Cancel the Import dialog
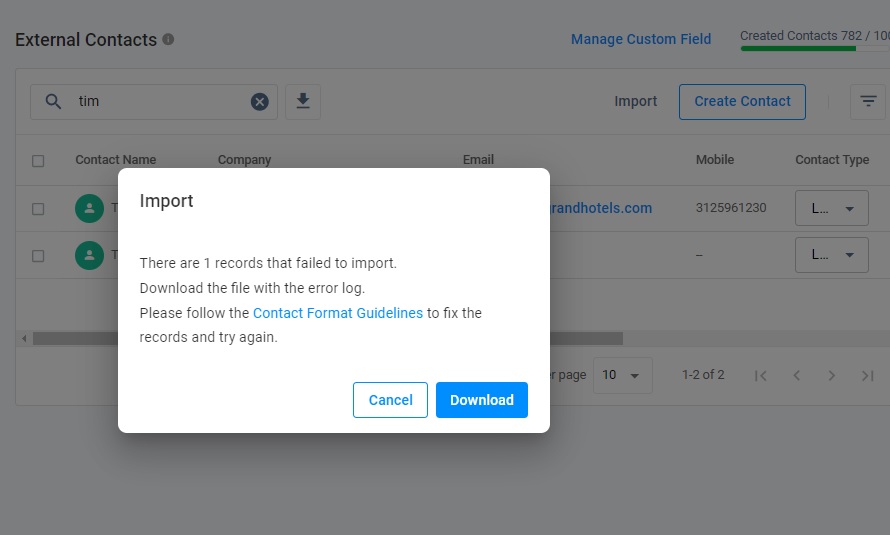 pyautogui.click(x=390, y=400)
